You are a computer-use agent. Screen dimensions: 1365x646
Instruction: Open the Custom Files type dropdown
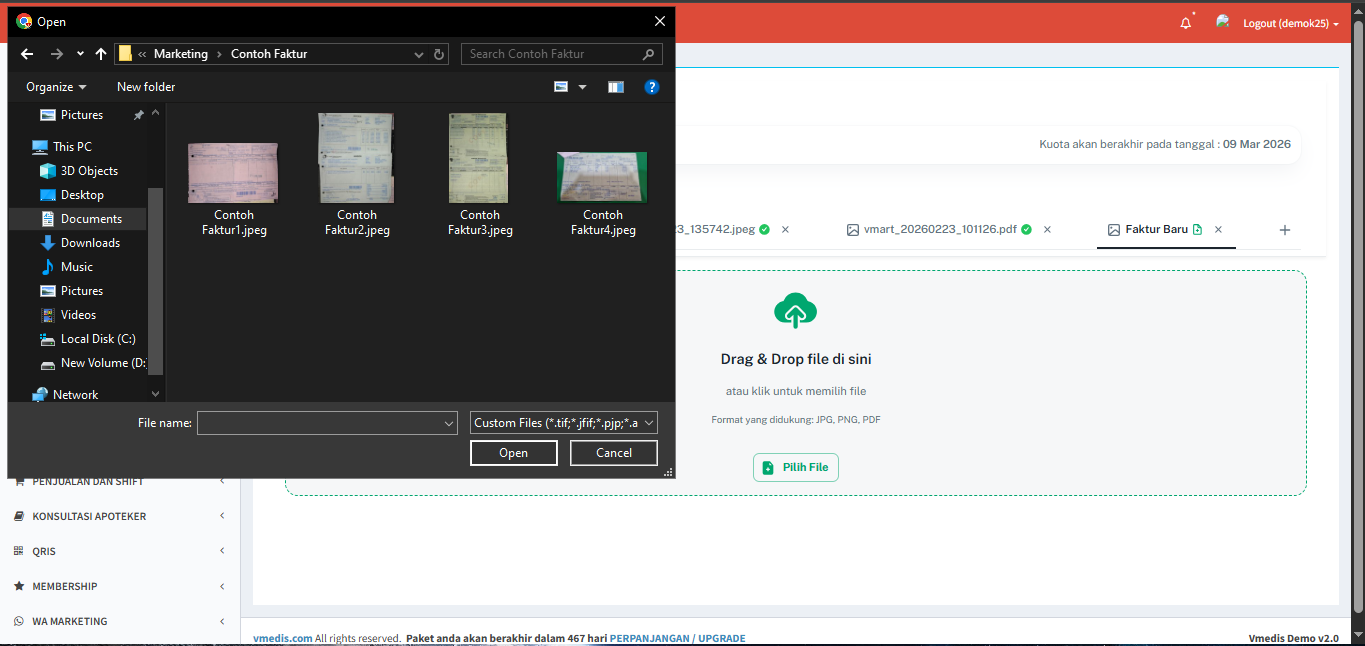pos(564,423)
